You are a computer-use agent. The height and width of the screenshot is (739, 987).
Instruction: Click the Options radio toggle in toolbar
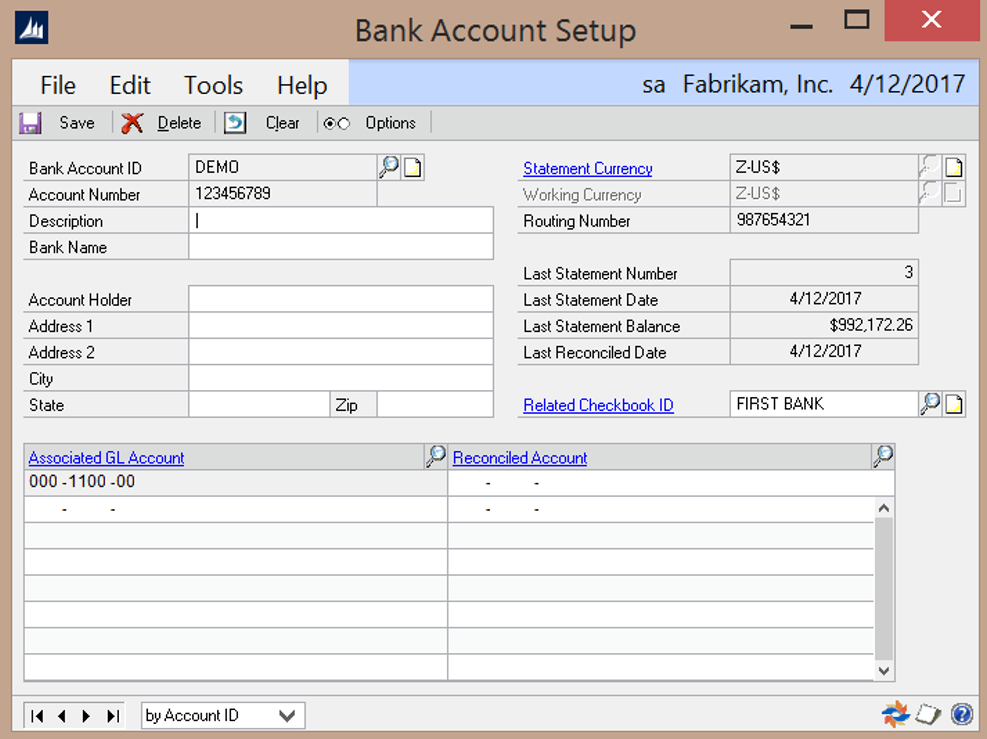337,123
